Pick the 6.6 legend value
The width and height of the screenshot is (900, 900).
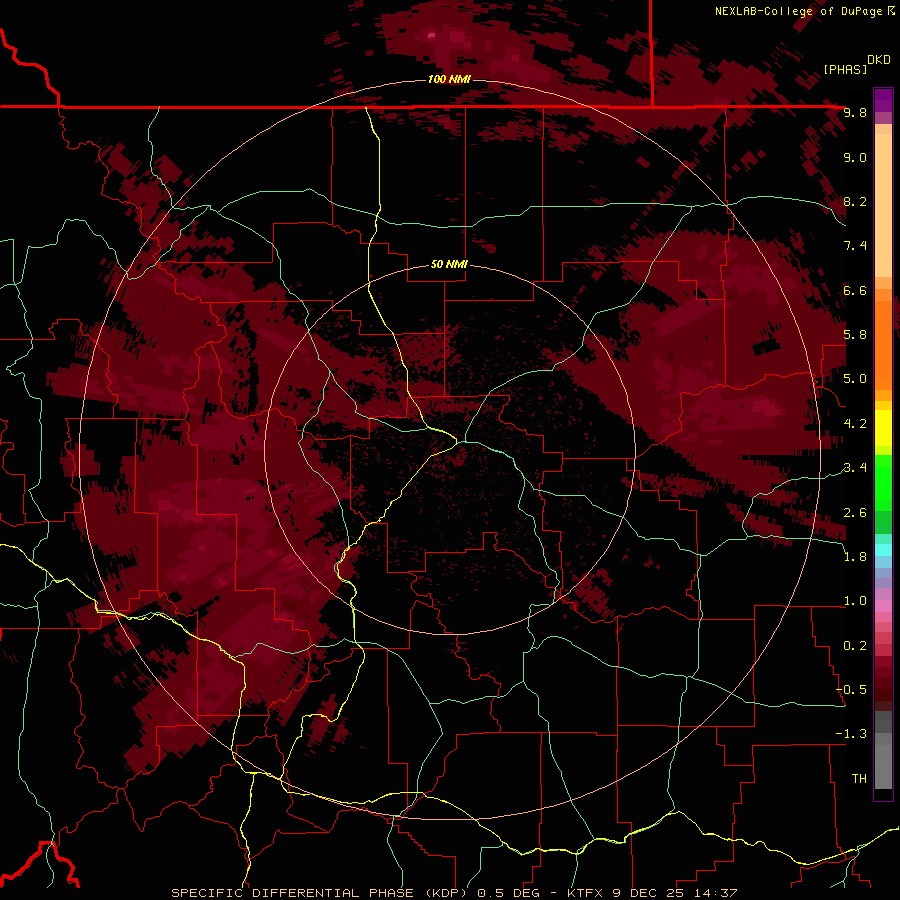[x=855, y=290]
